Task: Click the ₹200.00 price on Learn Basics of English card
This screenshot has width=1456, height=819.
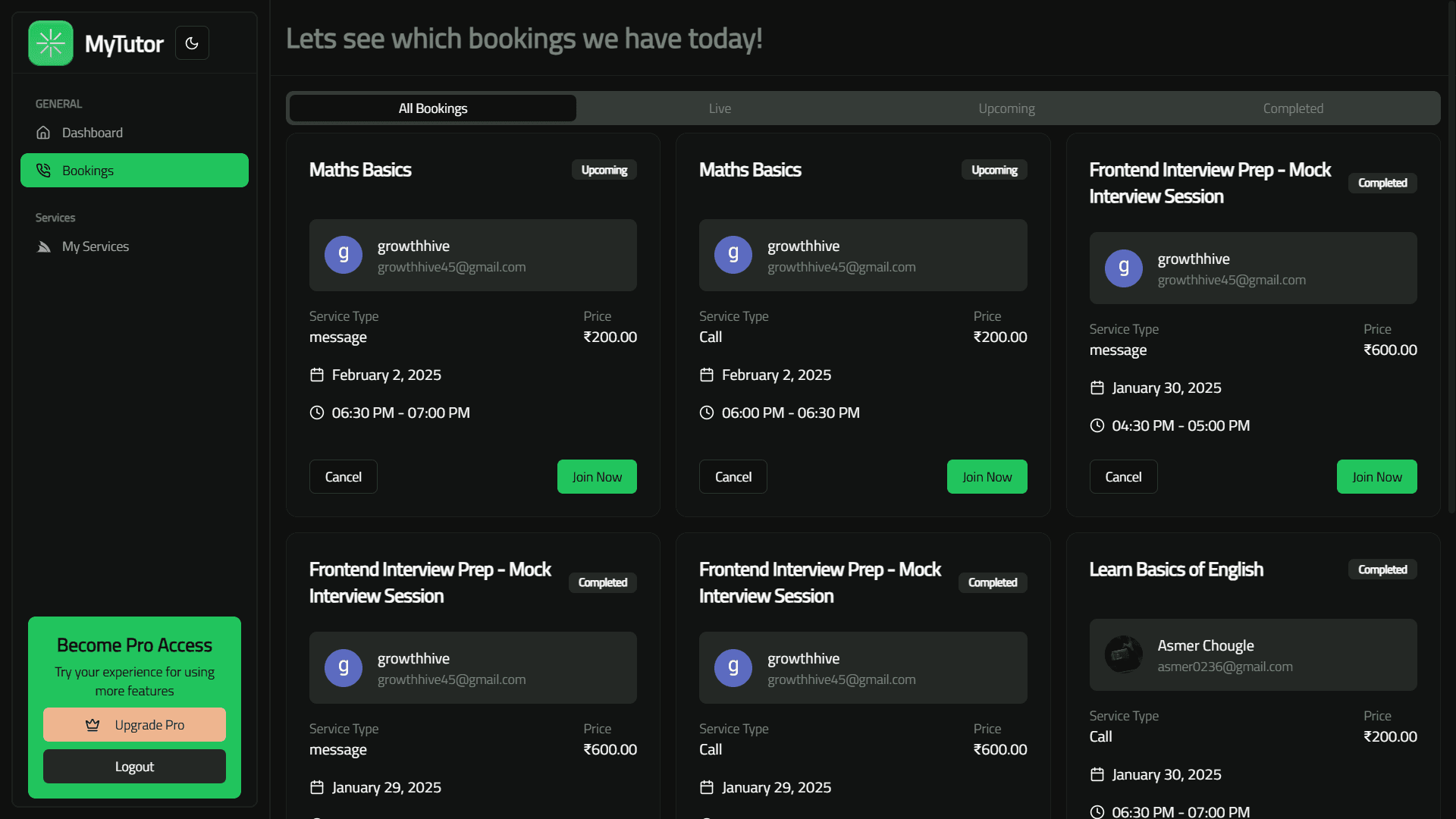Action: [1390, 736]
